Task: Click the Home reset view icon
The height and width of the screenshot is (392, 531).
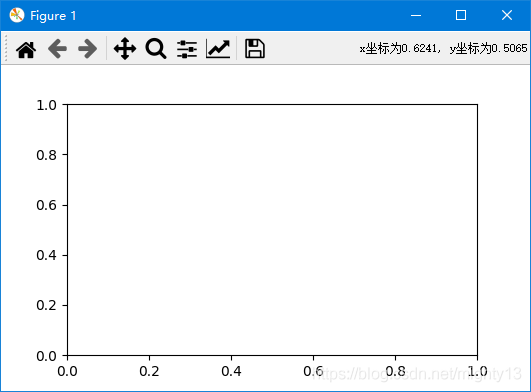Action: click(26, 49)
